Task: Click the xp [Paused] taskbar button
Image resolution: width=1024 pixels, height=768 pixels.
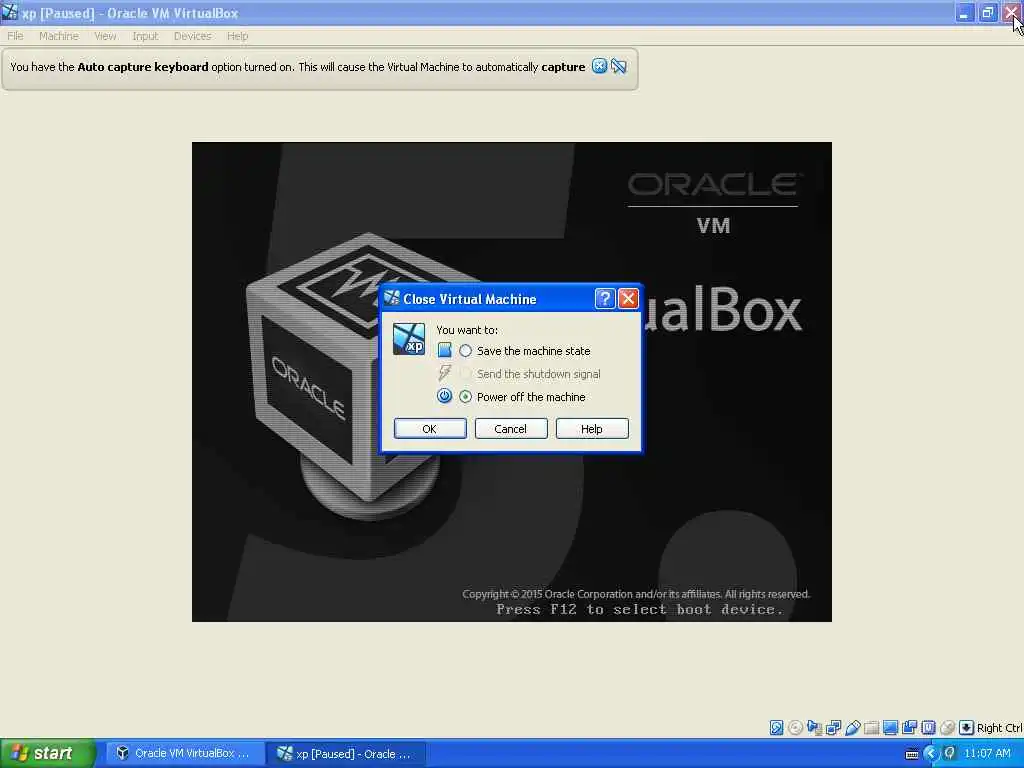Action: (346, 753)
